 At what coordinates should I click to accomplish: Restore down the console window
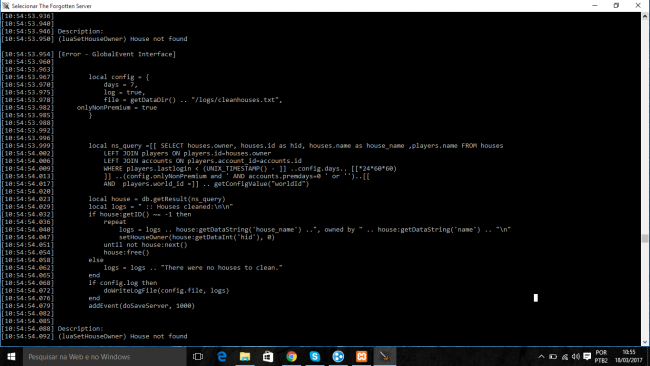[x=616, y=6]
